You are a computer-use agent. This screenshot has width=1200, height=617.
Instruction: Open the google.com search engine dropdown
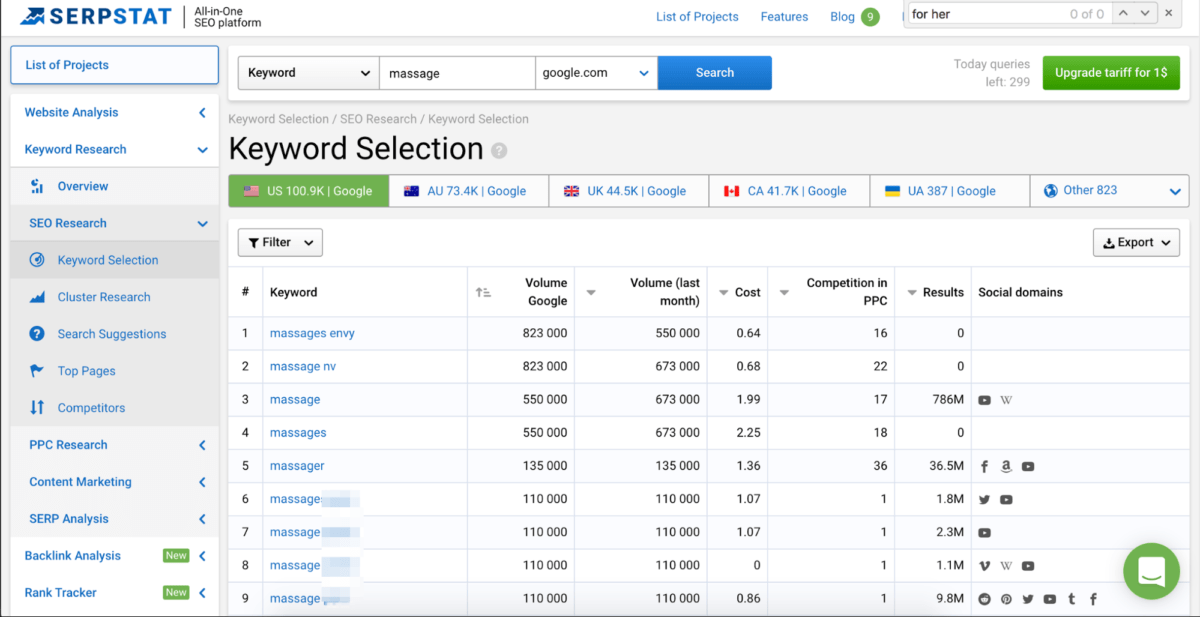point(596,73)
